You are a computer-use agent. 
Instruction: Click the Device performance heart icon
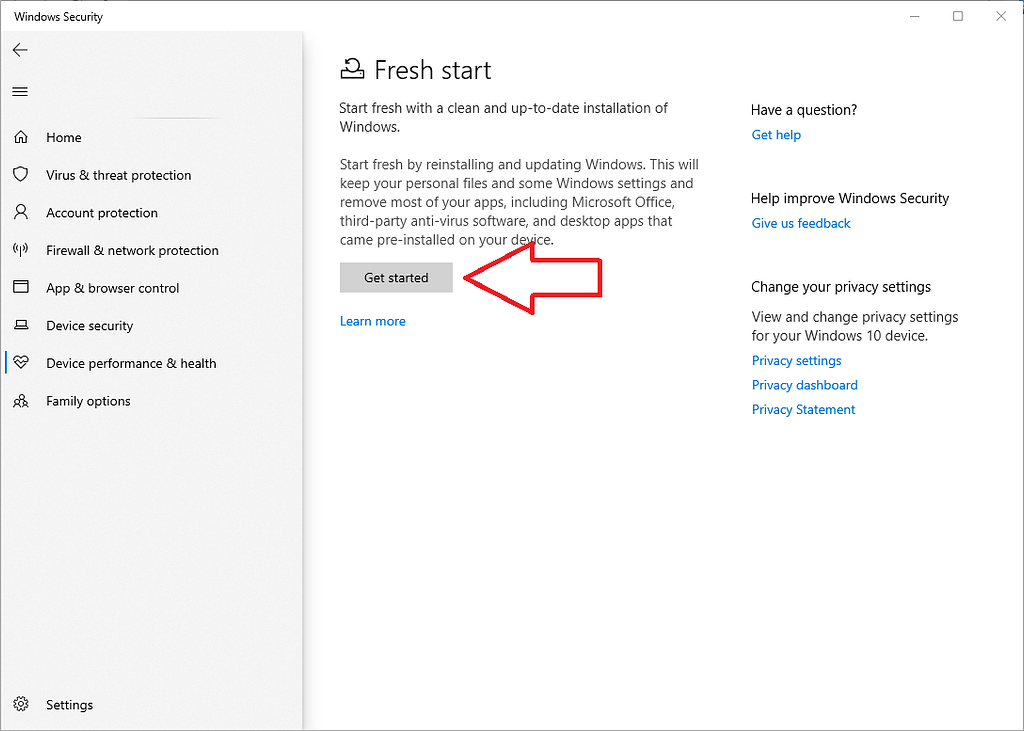[x=21, y=362]
